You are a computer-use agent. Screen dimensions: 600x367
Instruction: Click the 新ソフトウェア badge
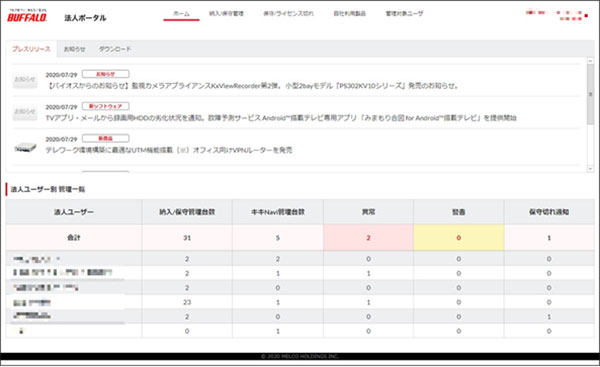(x=106, y=106)
